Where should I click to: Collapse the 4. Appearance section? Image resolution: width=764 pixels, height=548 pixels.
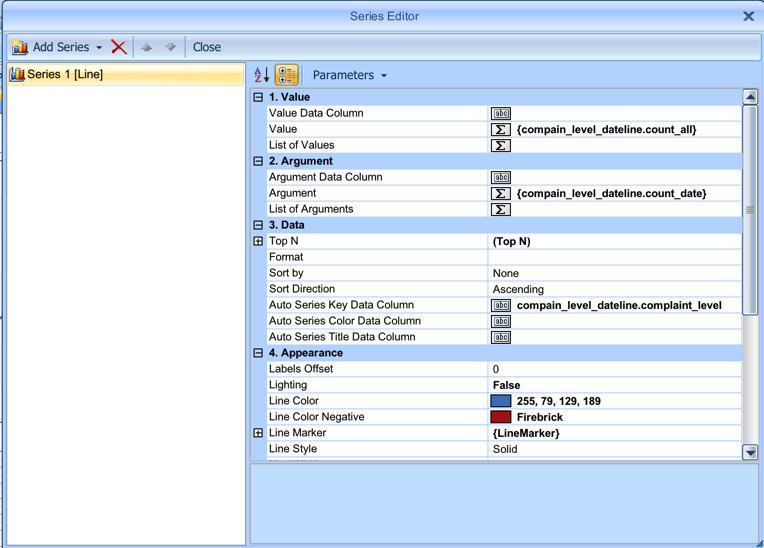click(258, 353)
